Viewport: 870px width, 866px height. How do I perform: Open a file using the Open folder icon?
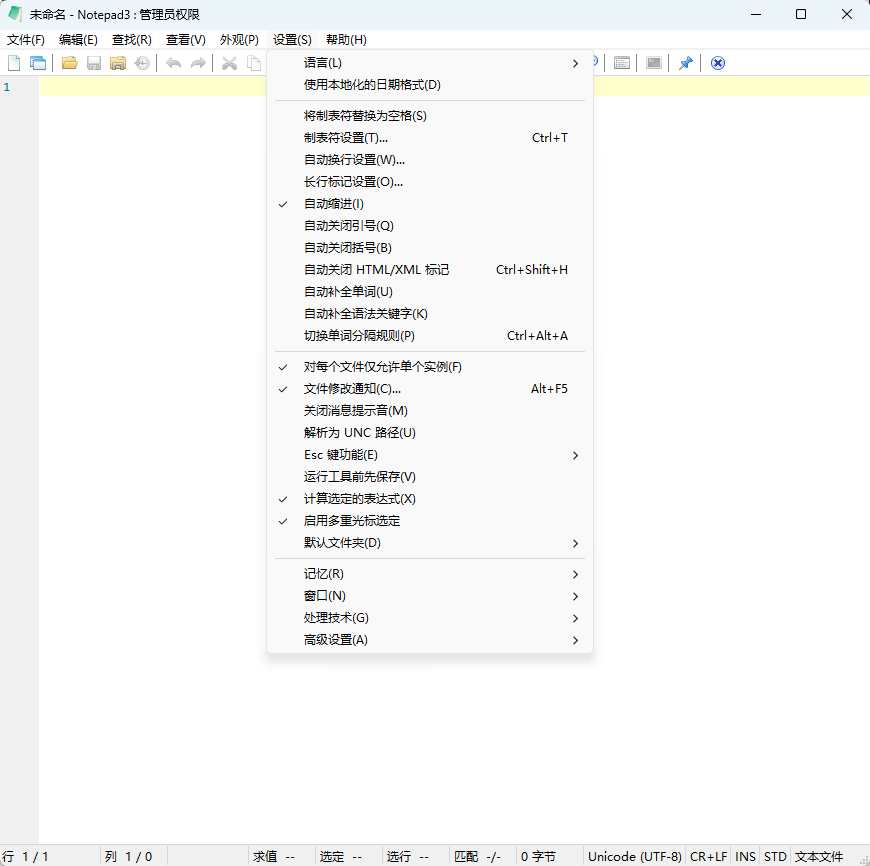pos(68,63)
